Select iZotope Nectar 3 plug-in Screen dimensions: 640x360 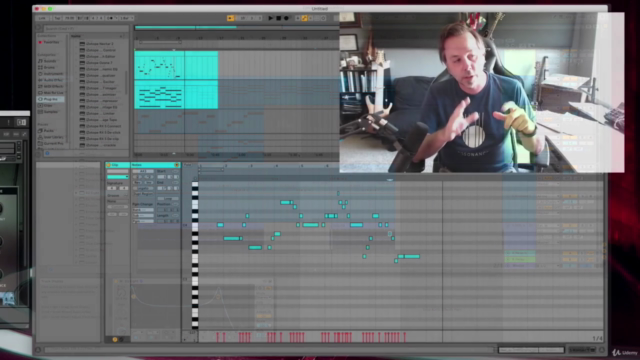pos(98,44)
